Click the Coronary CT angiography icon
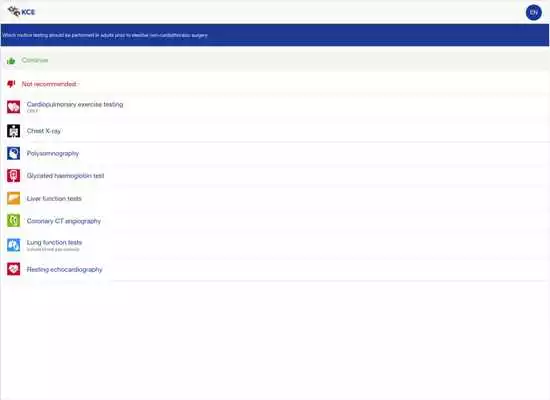This screenshot has width=550, height=400. [14, 221]
